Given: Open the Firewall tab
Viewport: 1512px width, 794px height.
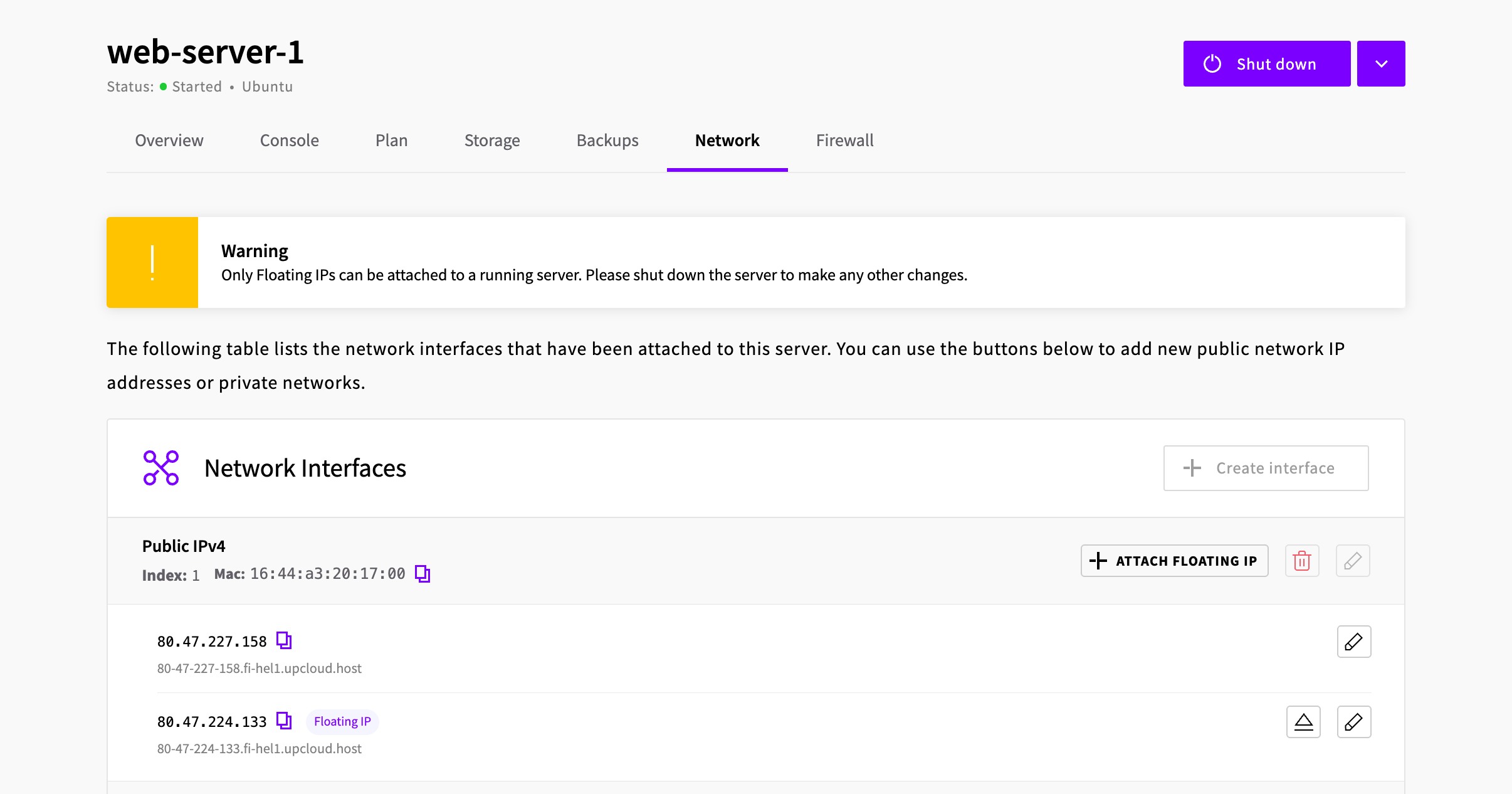Looking at the screenshot, I should [x=844, y=140].
